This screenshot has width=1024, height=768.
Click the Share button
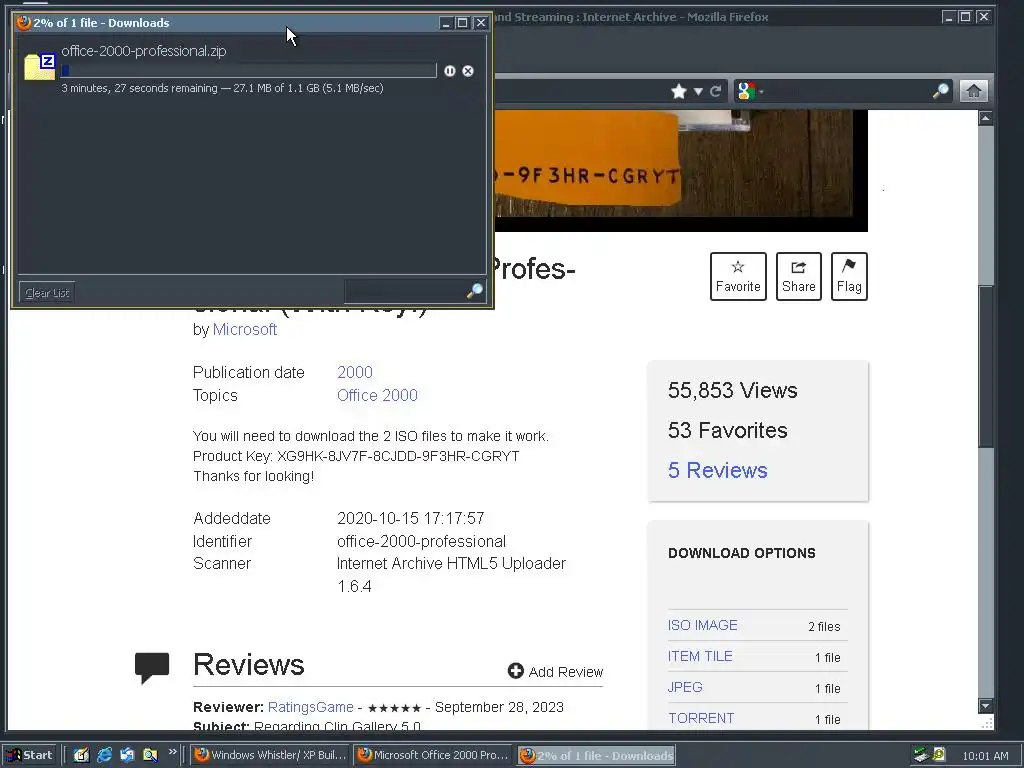tap(799, 276)
